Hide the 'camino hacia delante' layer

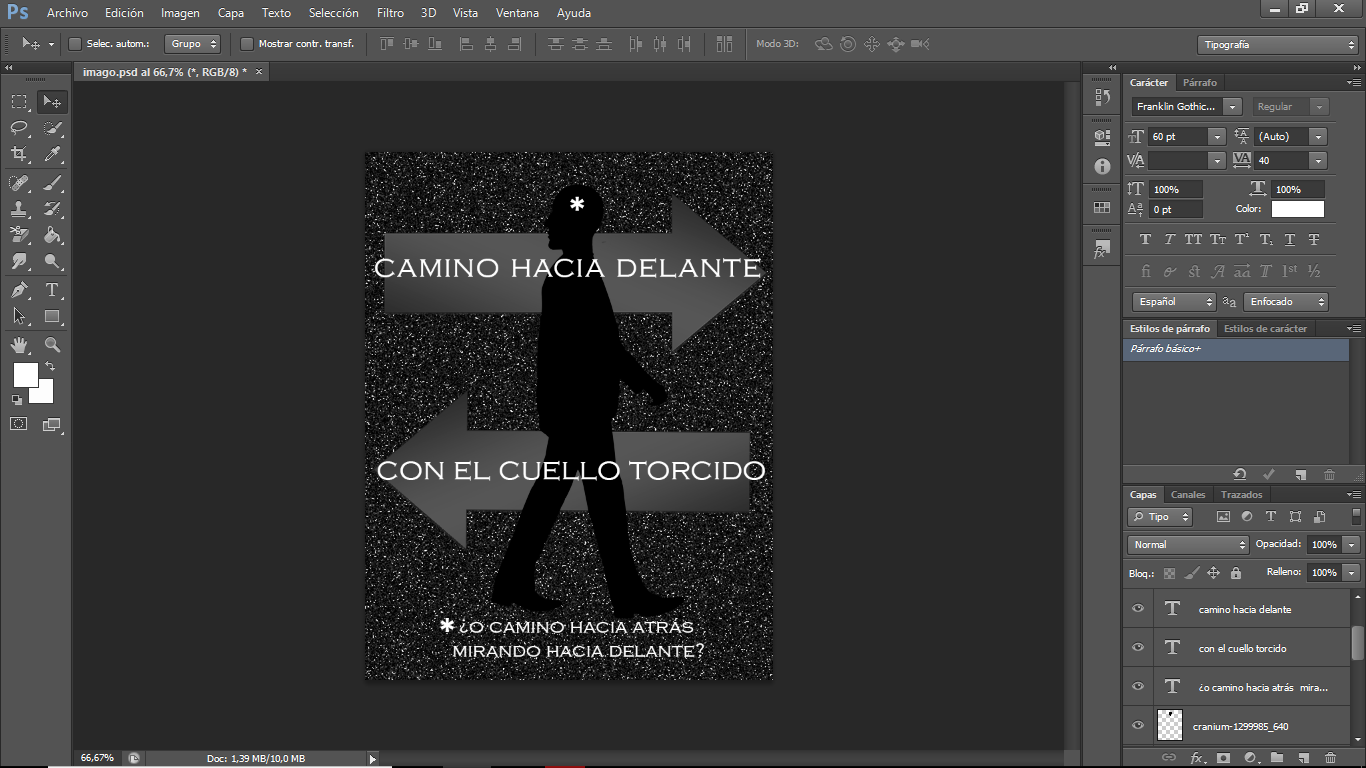pos(1137,609)
